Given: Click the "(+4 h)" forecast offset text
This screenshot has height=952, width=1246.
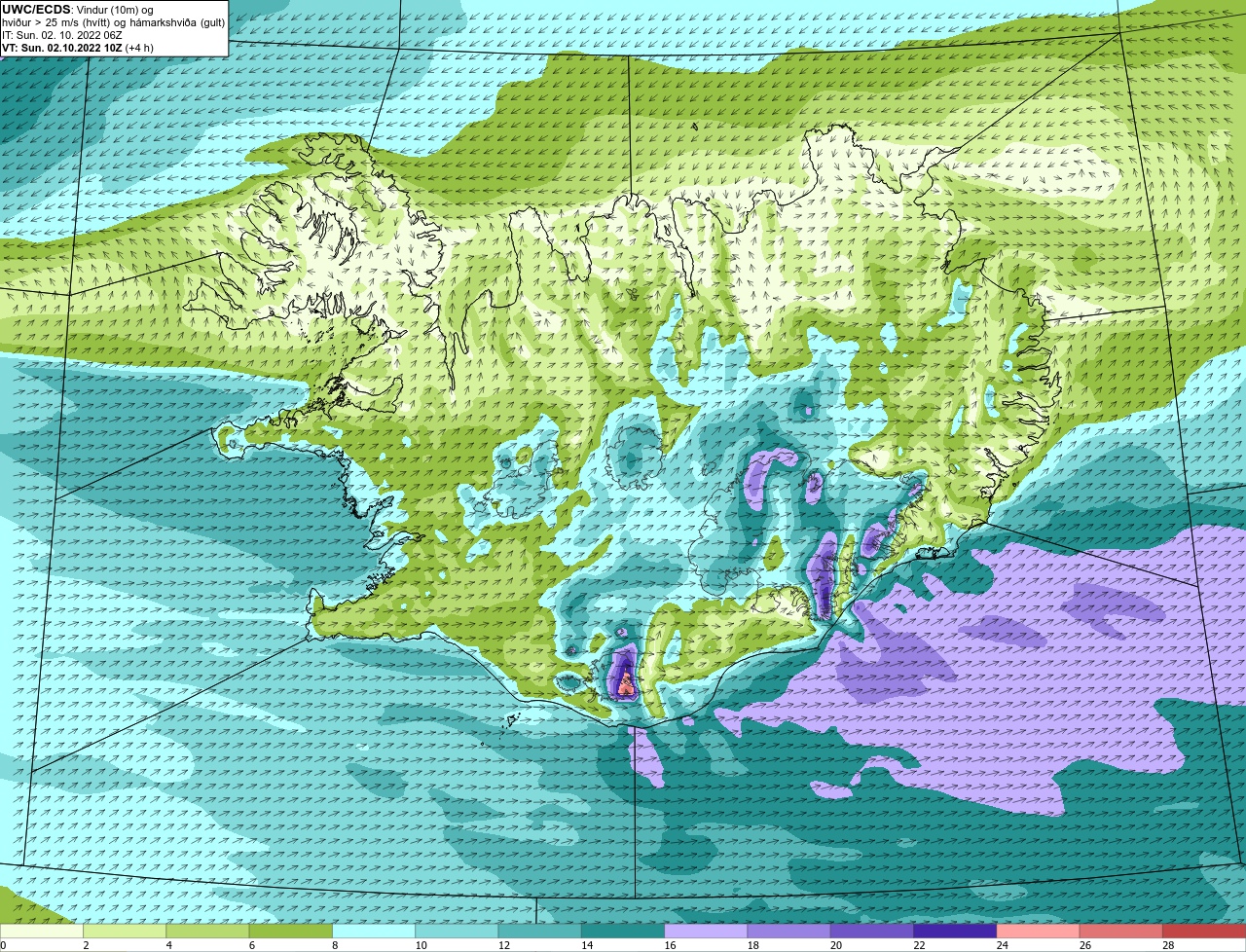Looking at the screenshot, I should coord(139,48).
